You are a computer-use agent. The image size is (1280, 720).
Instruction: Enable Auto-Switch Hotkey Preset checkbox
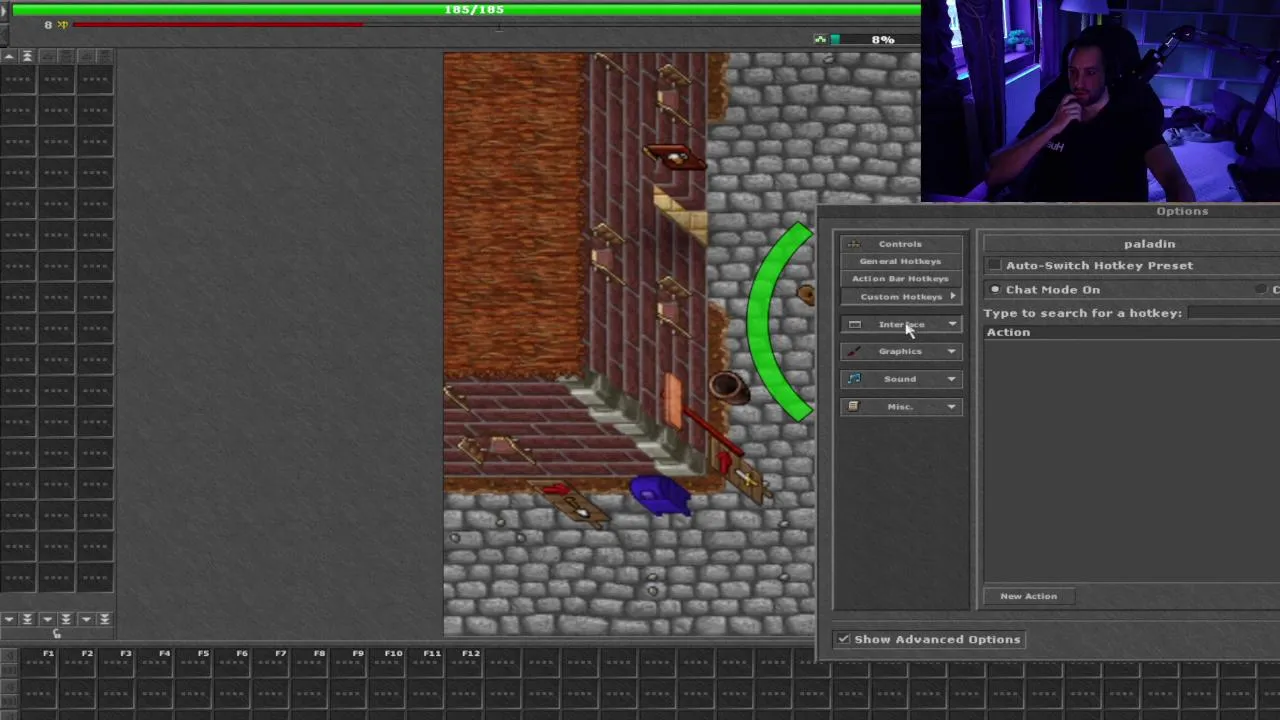[x=994, y=265]
